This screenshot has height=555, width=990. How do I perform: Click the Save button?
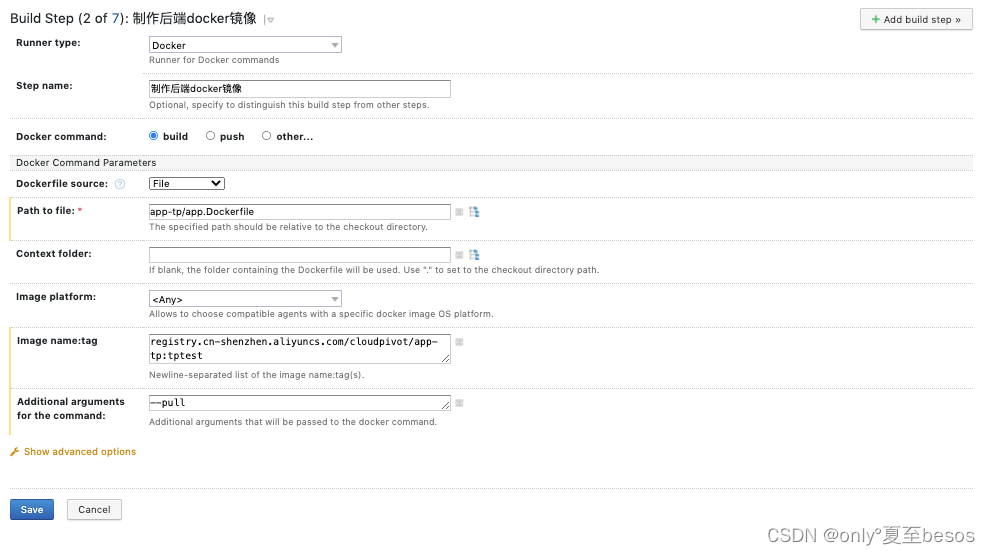pos(32,510)
